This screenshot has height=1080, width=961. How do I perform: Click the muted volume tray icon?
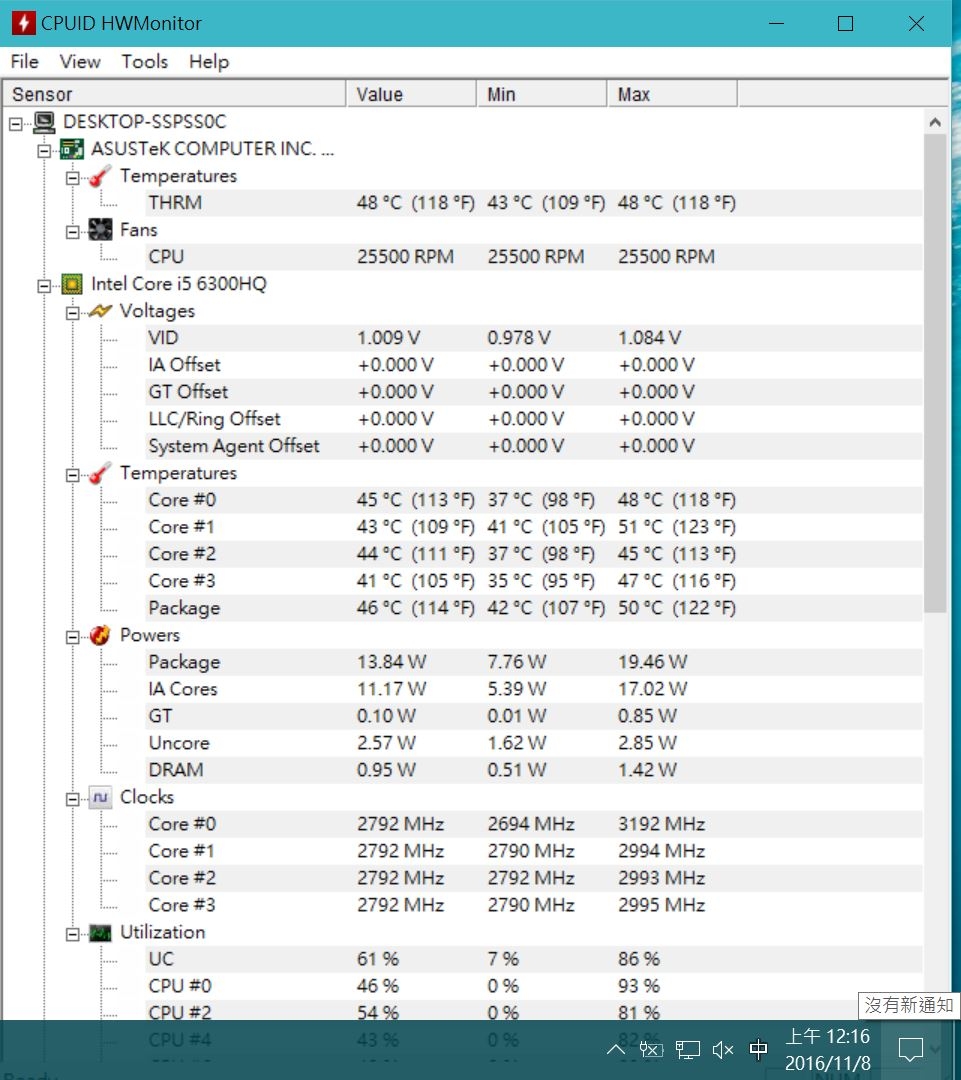(x=723, y=1050)
